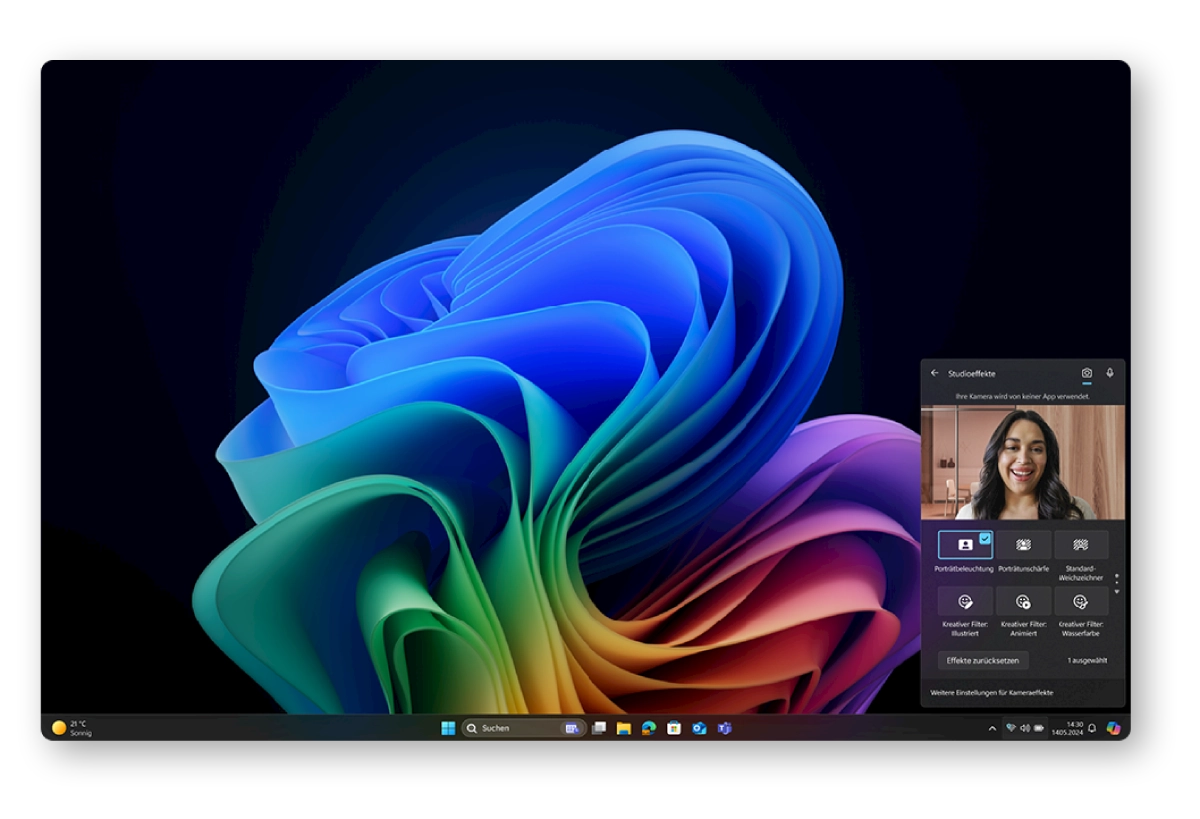1200x819 pixels.
Task: Open the Windows Start menu
Action: (x=448, y=728)
